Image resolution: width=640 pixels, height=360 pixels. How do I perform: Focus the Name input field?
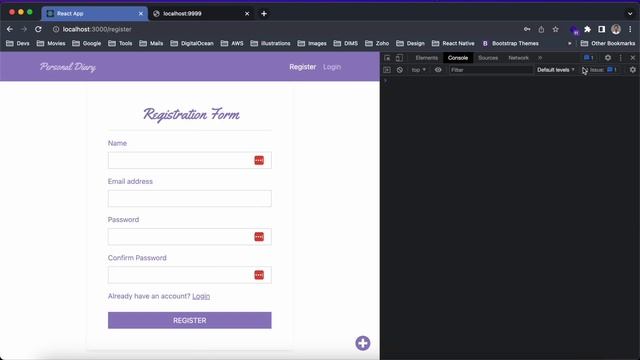[x=189, y=160]
